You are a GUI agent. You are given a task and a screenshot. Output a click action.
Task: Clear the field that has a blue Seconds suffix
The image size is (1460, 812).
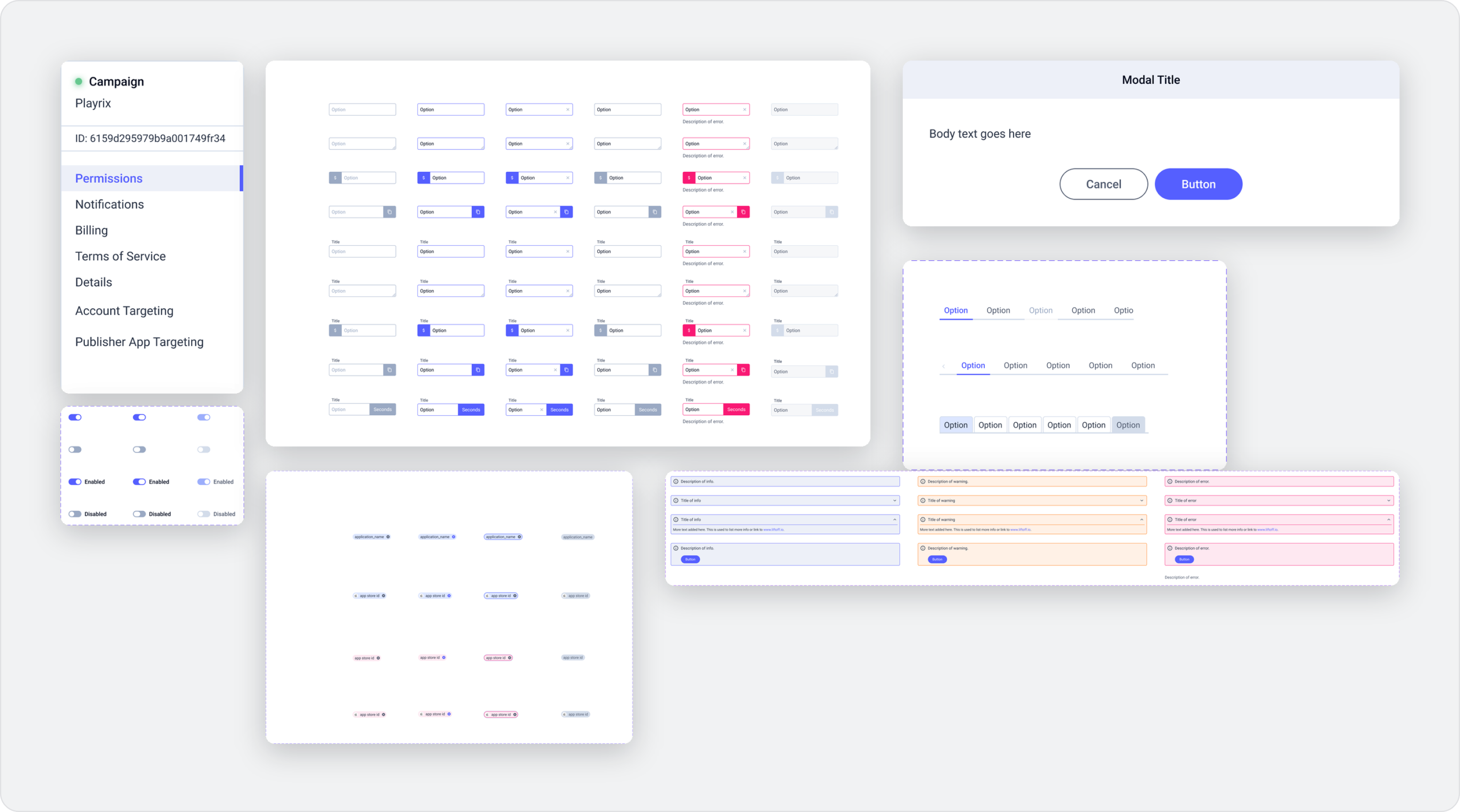click(x=541, y=410)
